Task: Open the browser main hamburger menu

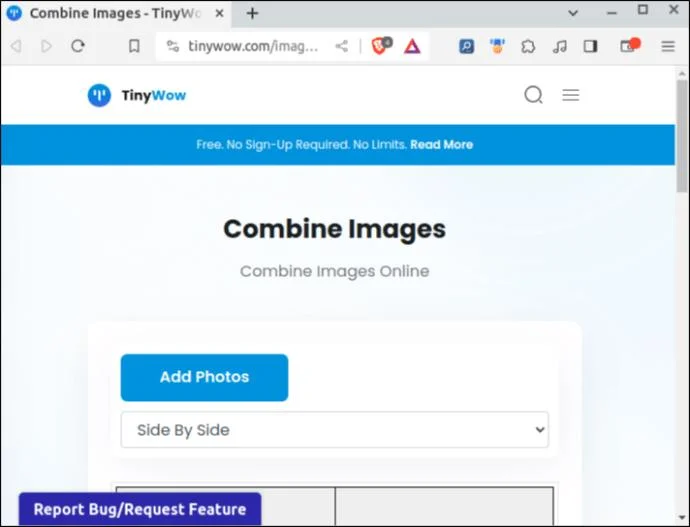Action: [x=668, y=46]
